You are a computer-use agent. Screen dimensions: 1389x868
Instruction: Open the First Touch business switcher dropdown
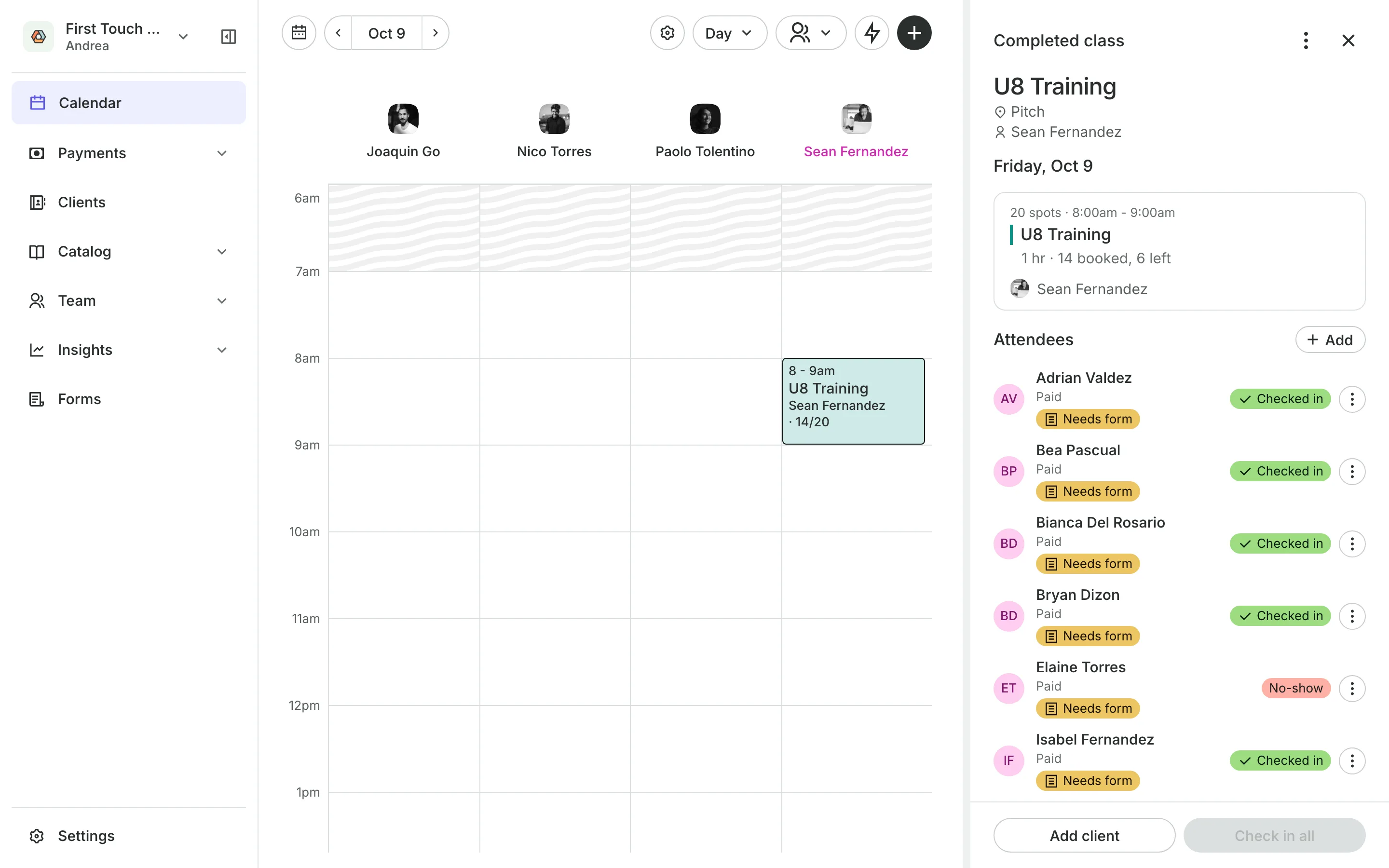pyautogui.click(x=183, y=37)
